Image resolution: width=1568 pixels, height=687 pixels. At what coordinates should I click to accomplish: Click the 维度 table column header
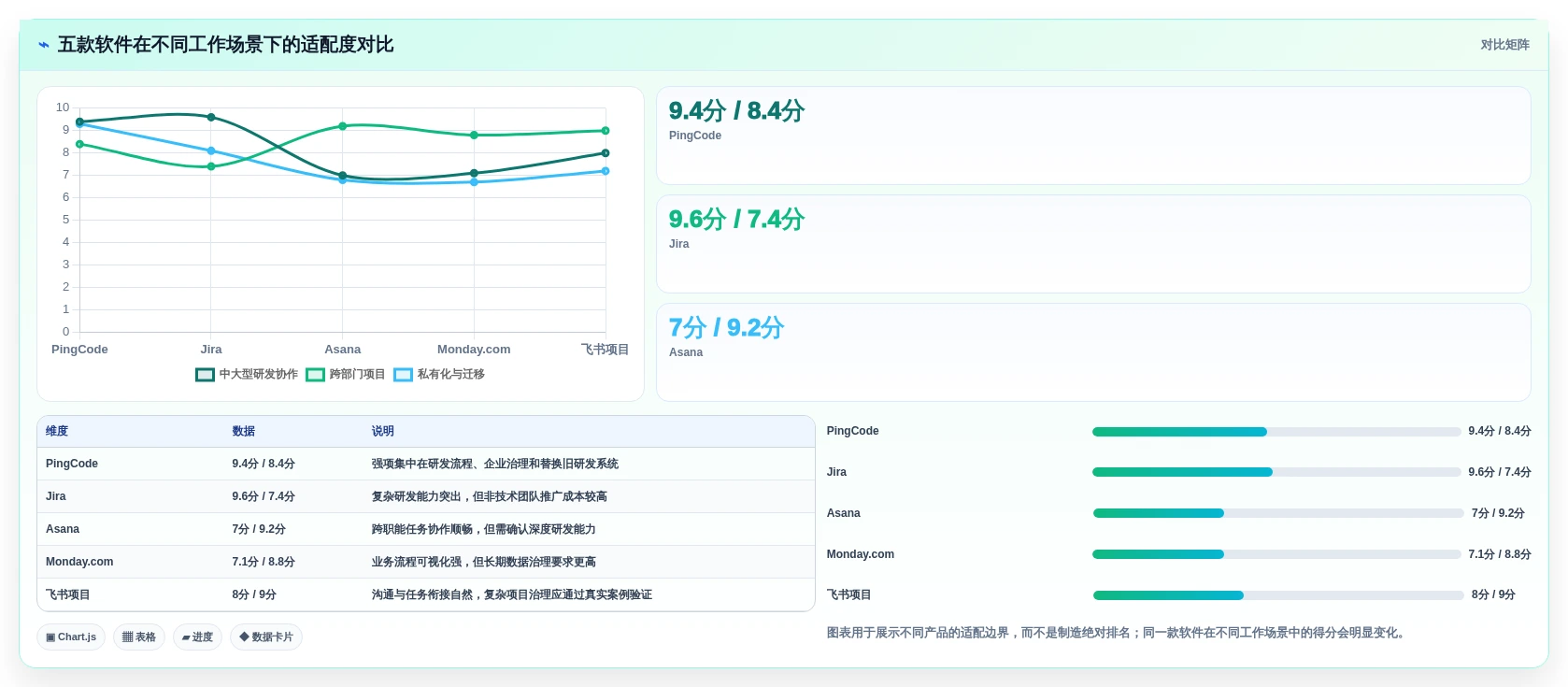(x=57, y=431)
